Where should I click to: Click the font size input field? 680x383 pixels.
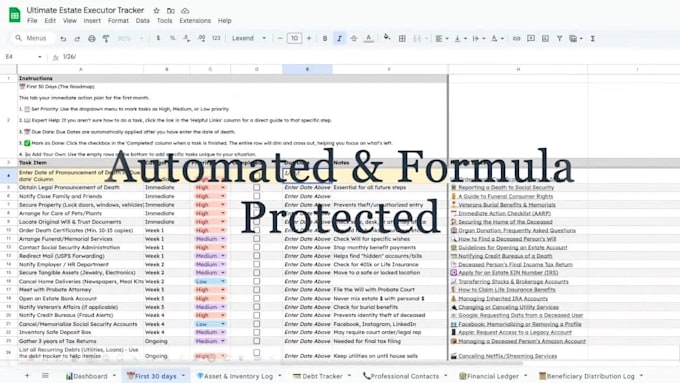[x=294, y=38]
